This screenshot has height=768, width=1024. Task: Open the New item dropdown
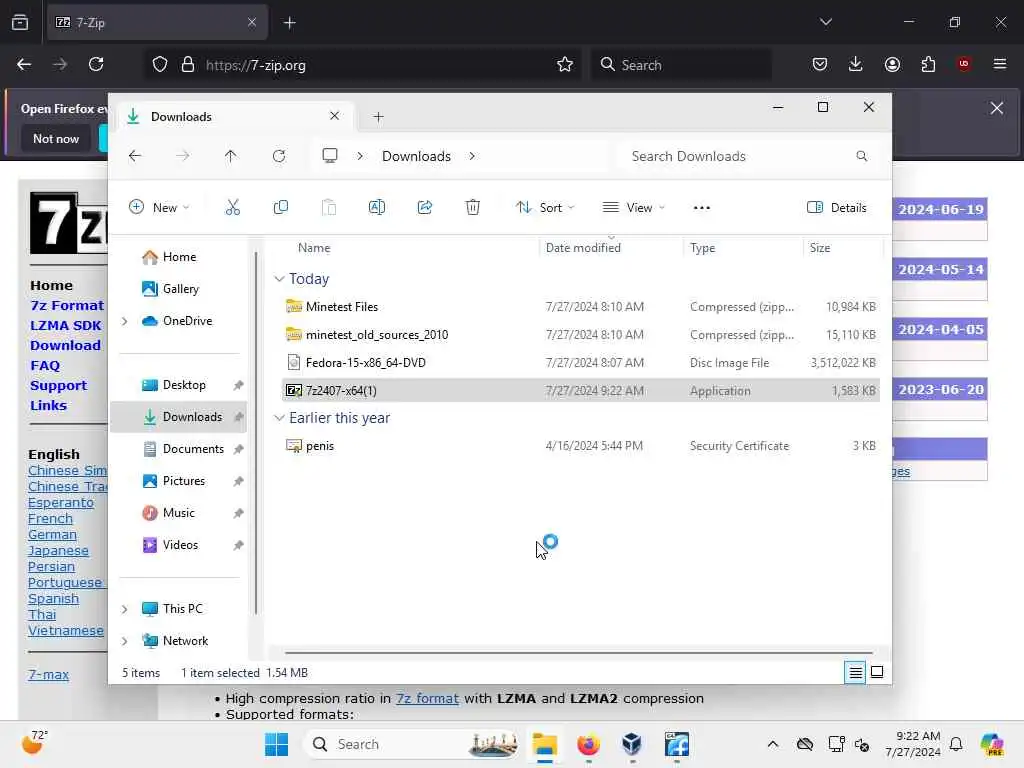(159, 208)
